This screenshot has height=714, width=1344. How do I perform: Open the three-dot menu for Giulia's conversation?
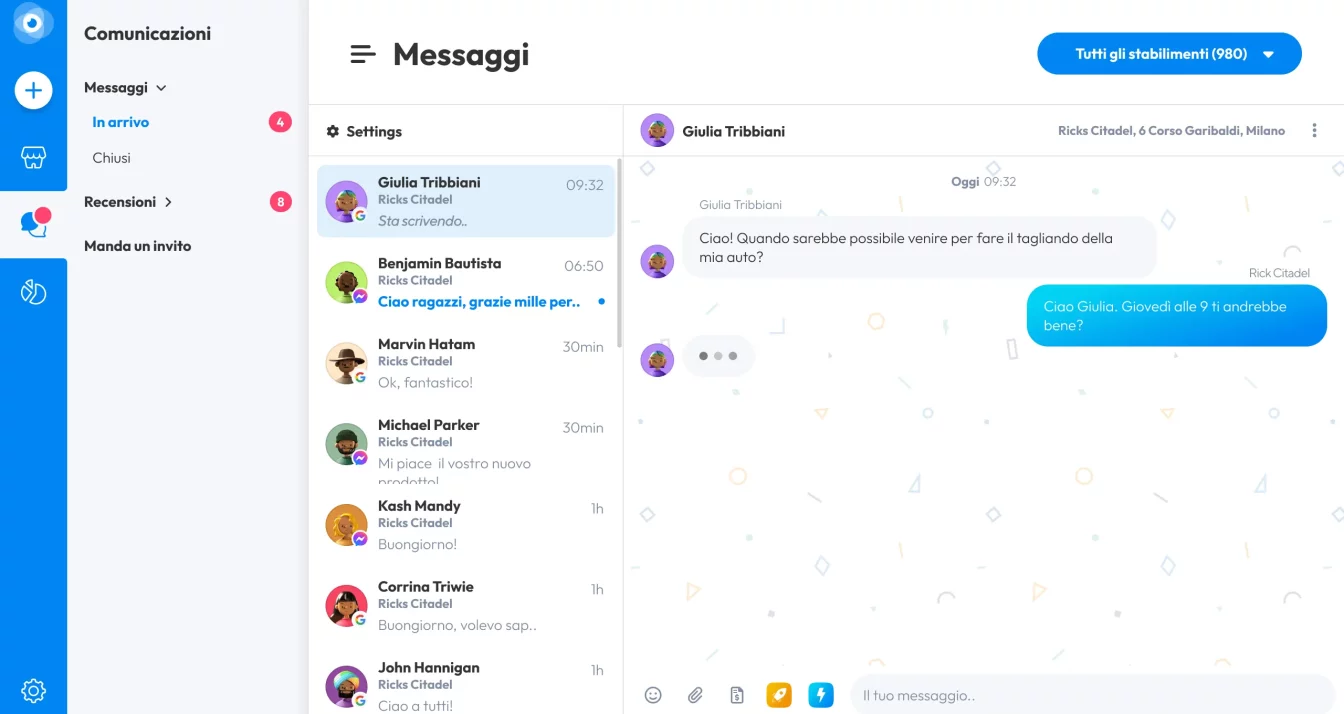(x=1314, y=131)
